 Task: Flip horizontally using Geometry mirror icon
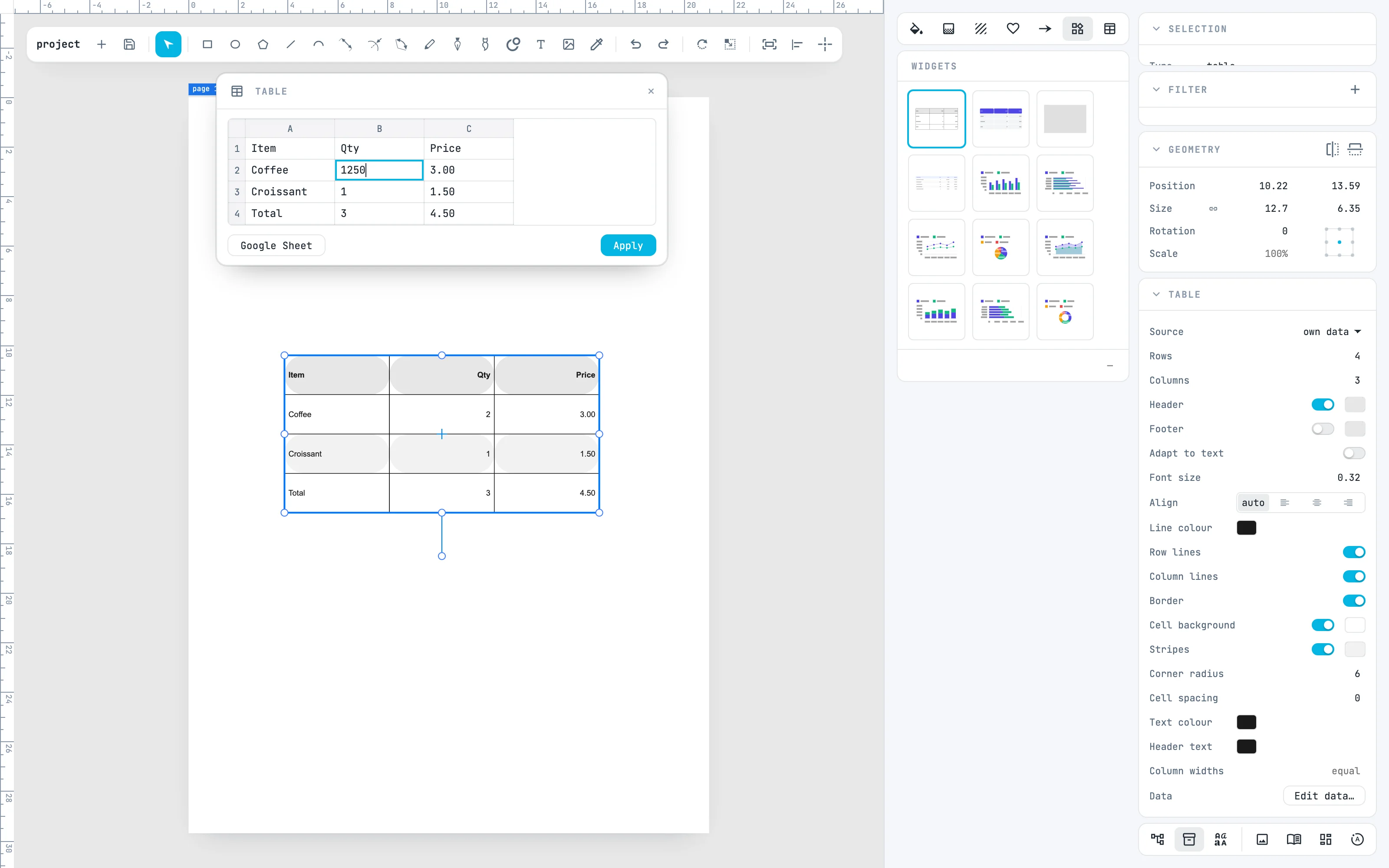[1332, 149]
